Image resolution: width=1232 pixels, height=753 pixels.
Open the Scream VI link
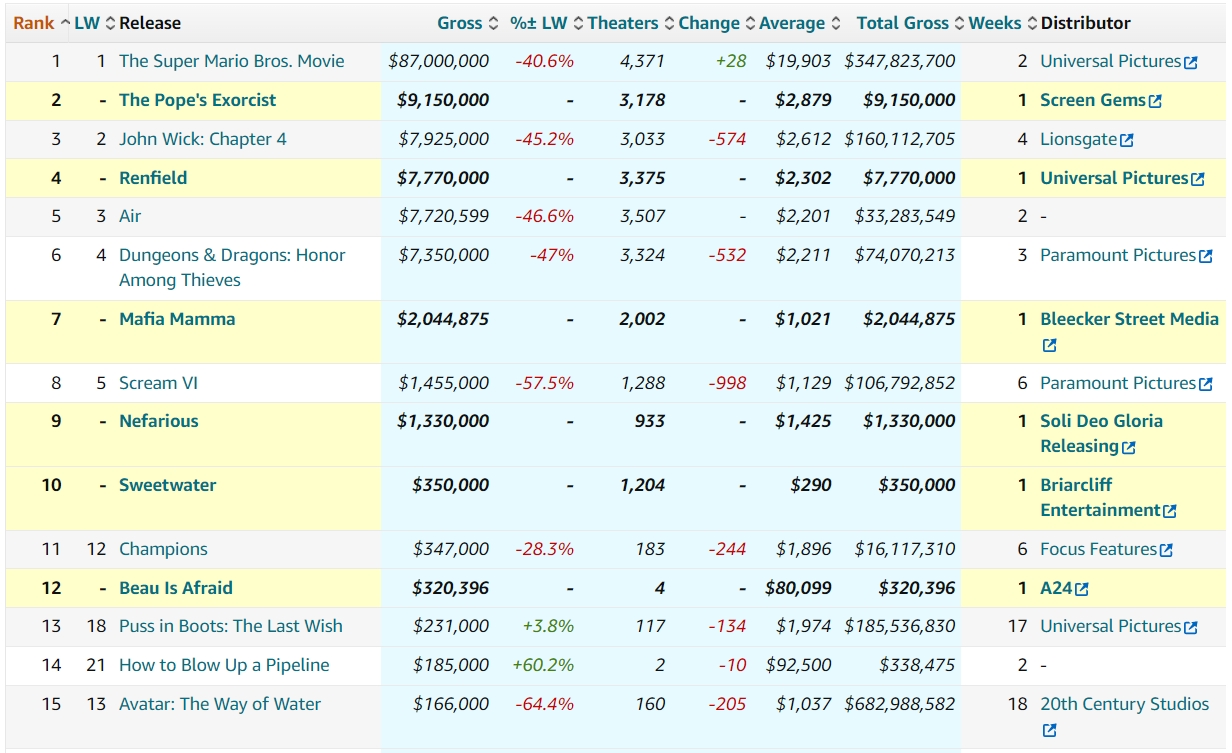tap(159, 383)
